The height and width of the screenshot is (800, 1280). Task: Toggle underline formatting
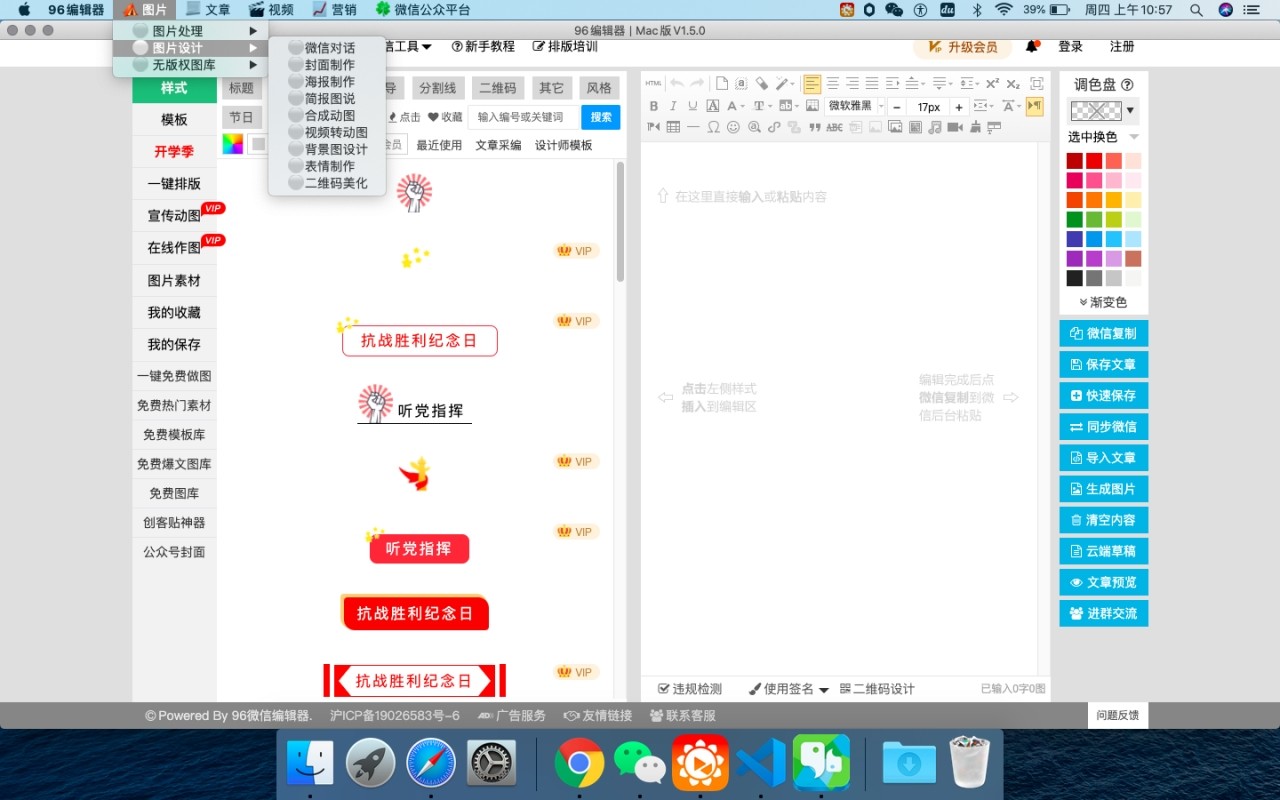pyautogui.click(x=692, y=105)
